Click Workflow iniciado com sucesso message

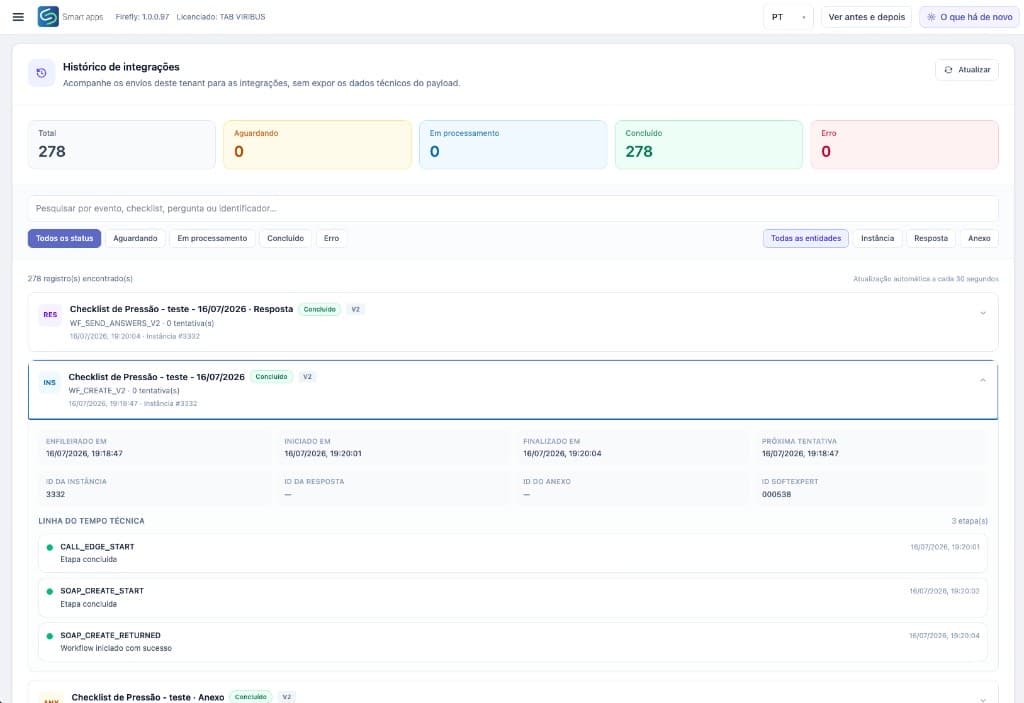coord(116,649)
